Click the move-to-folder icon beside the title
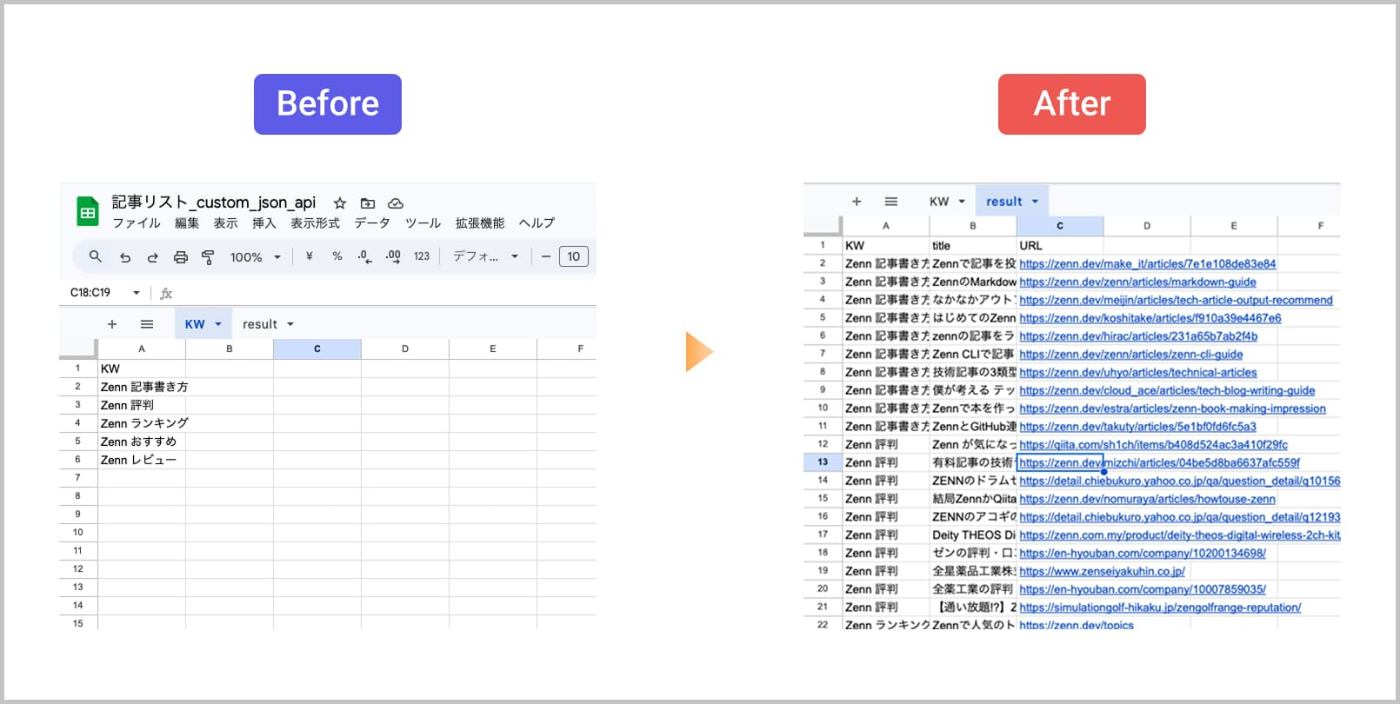This screenshot has width=1400, height=704. 368,203
